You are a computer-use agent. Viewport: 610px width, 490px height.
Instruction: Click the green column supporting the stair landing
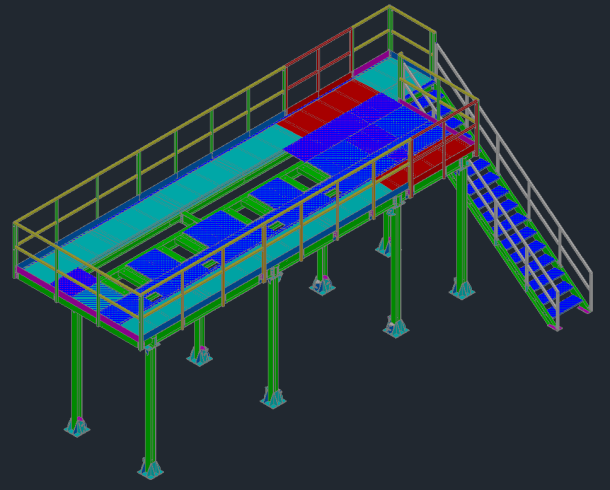tap(461, 230)
